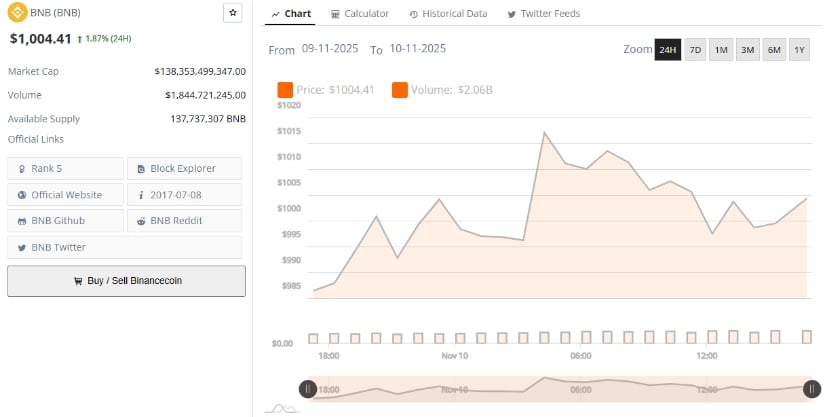Select the 1M zoom range
The image size is (825, 417).
pyautogui.click(x=721, y=49)
